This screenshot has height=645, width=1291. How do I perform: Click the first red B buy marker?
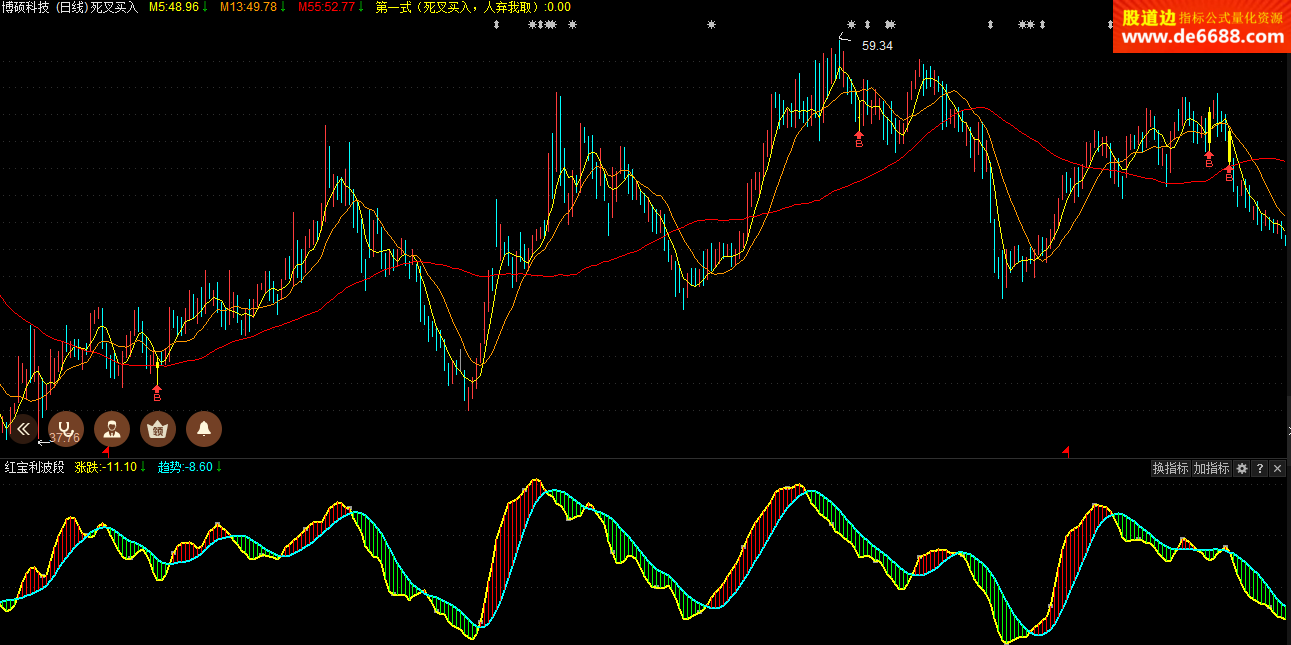pos(157,392)
